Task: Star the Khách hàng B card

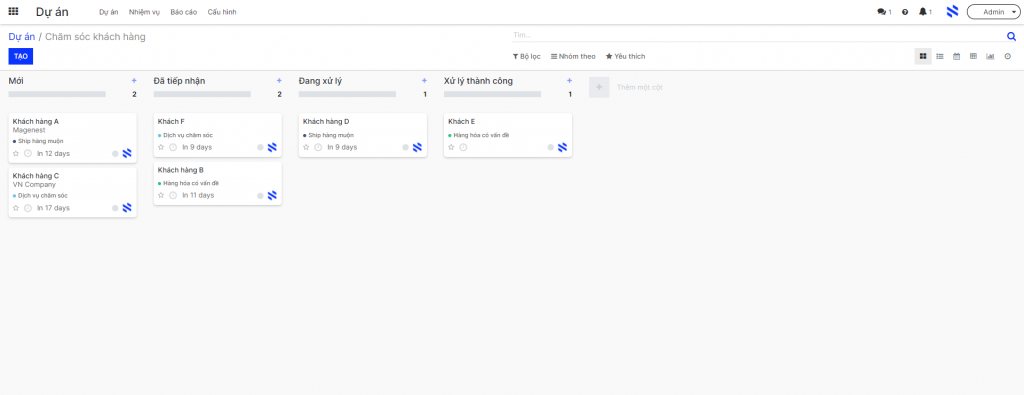Action: pyautogui.click(x=161, y=195)
